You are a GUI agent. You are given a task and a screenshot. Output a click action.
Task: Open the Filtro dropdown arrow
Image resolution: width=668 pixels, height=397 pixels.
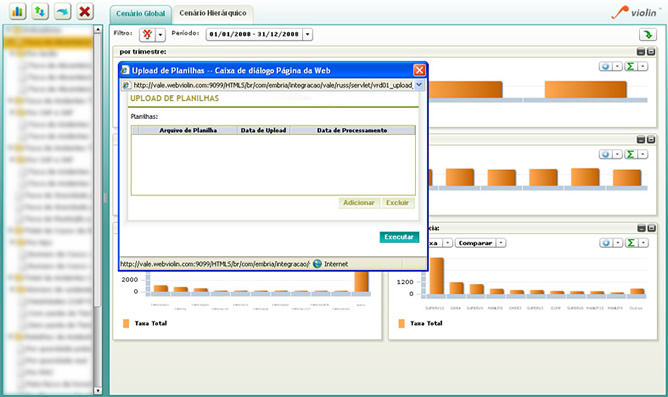coord(161,35)
